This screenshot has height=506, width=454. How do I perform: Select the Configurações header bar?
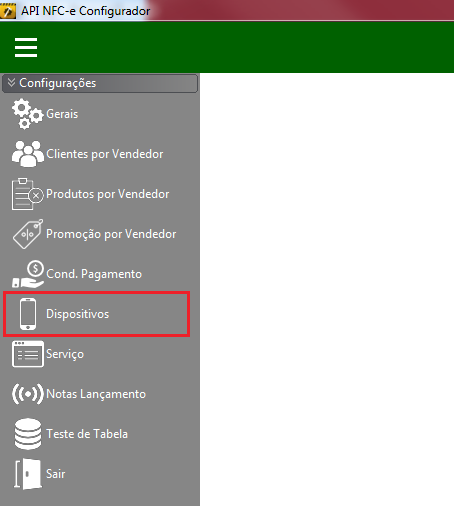(100, 83)
